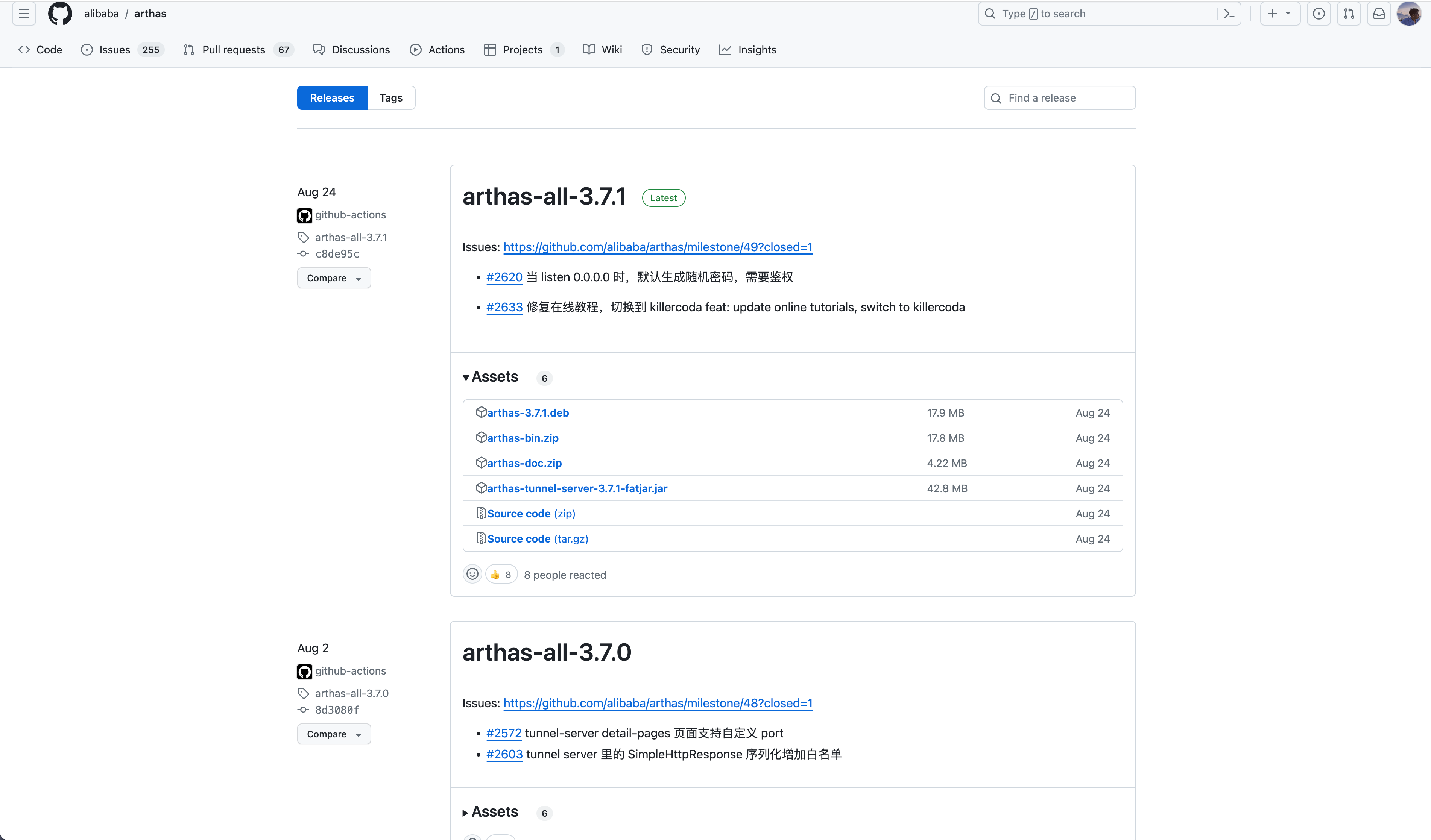Open the Insights tab
1431x840 pixels.
point(748,50)
